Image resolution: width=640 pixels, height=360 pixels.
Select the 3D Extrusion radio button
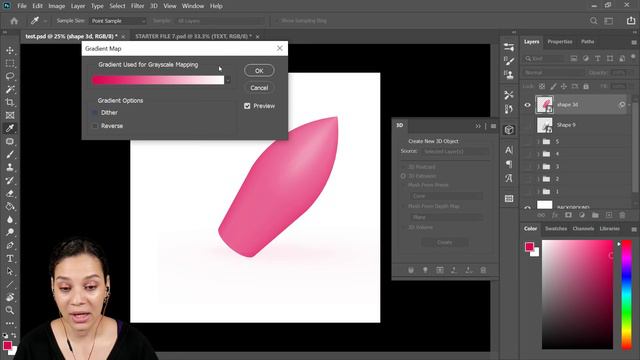coord(403,176)
